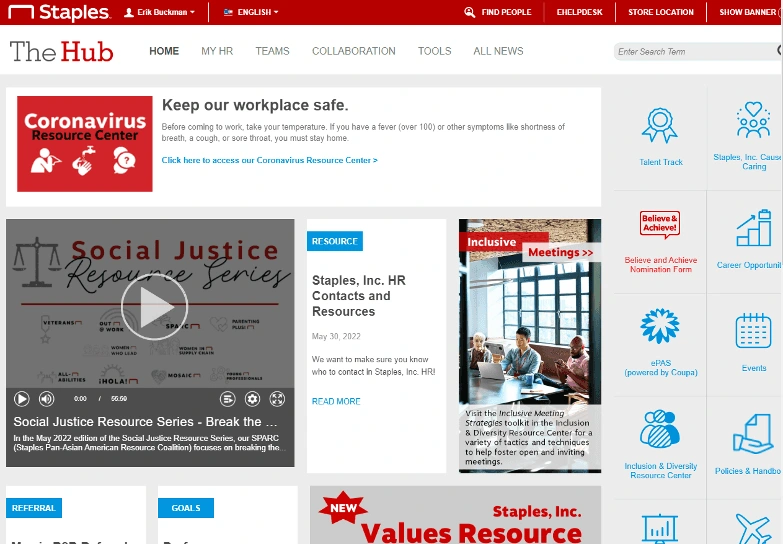Open the Policies & Handbooks icon
This screenshot has width=783, height=544.
coord(753,433)
